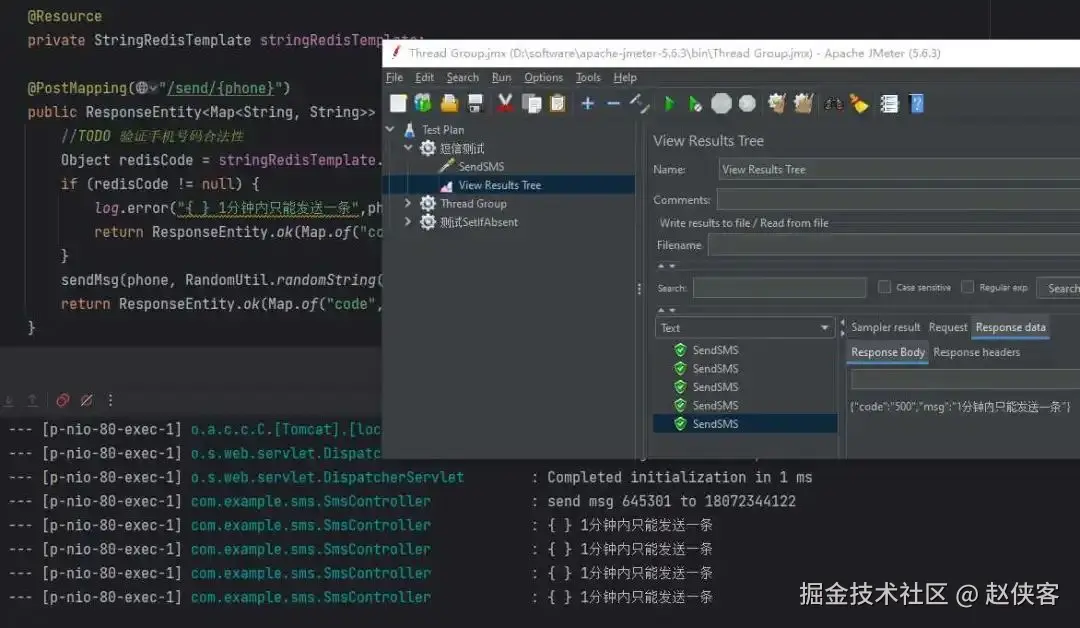Viewport: 1080px width, 628px height.
Task: Click the Reset Search yellow broom icon
Action: pyautogui.click(x=859, y=103)
